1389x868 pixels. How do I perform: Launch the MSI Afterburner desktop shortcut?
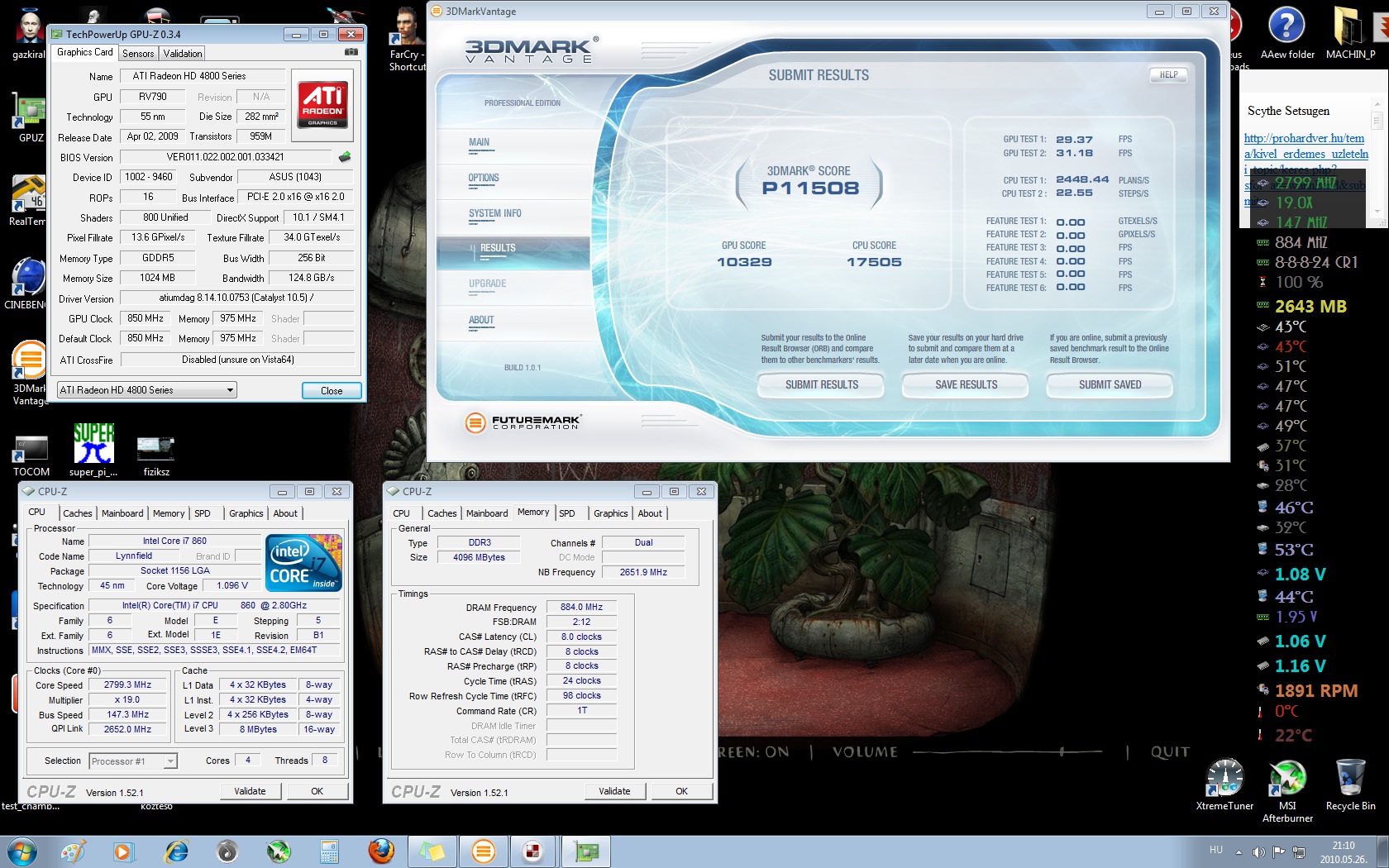coord(1287,790)
